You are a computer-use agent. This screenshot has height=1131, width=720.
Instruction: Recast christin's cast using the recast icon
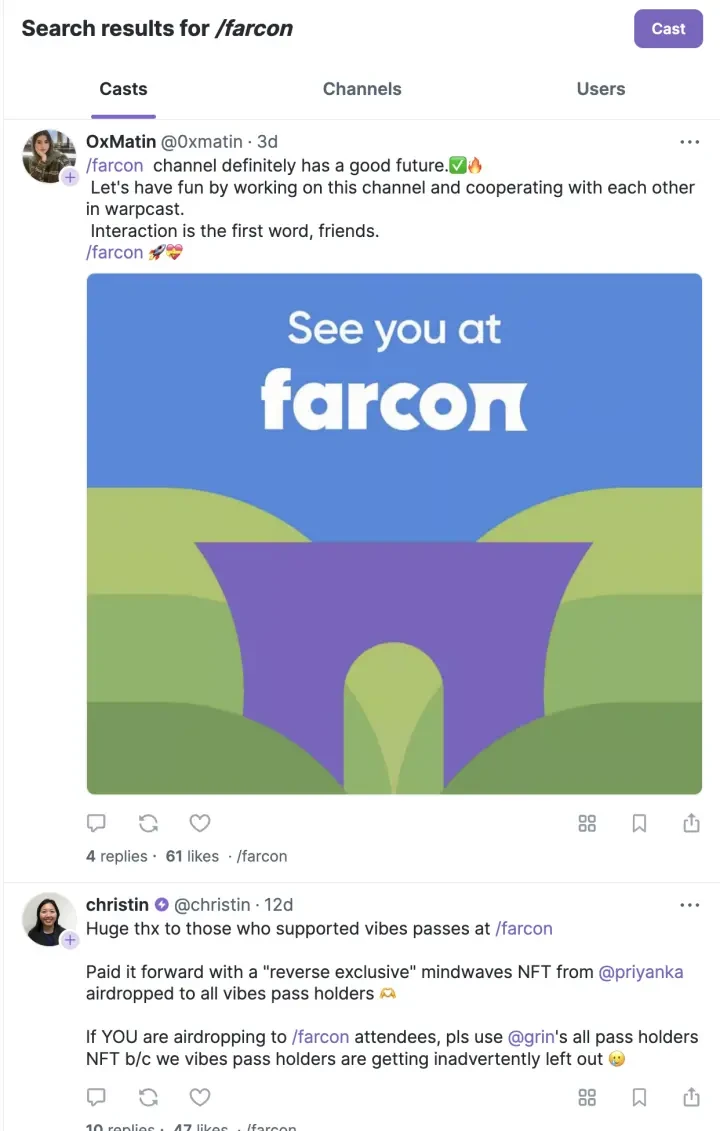coord(148,1097)
